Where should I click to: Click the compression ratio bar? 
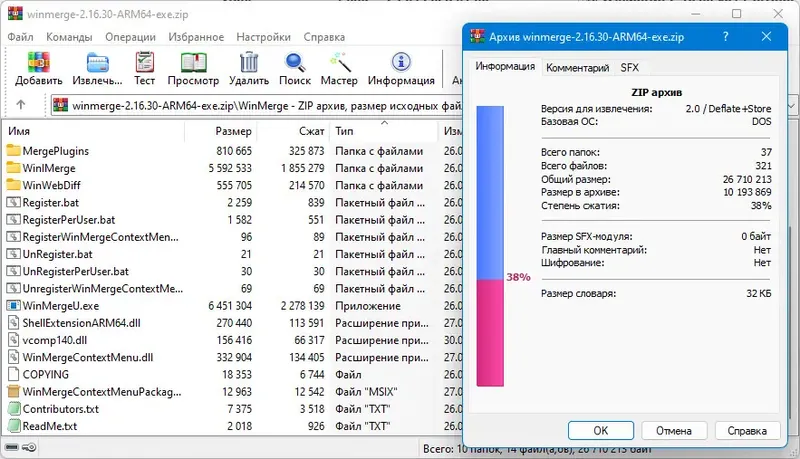click(x=490, y=246)
